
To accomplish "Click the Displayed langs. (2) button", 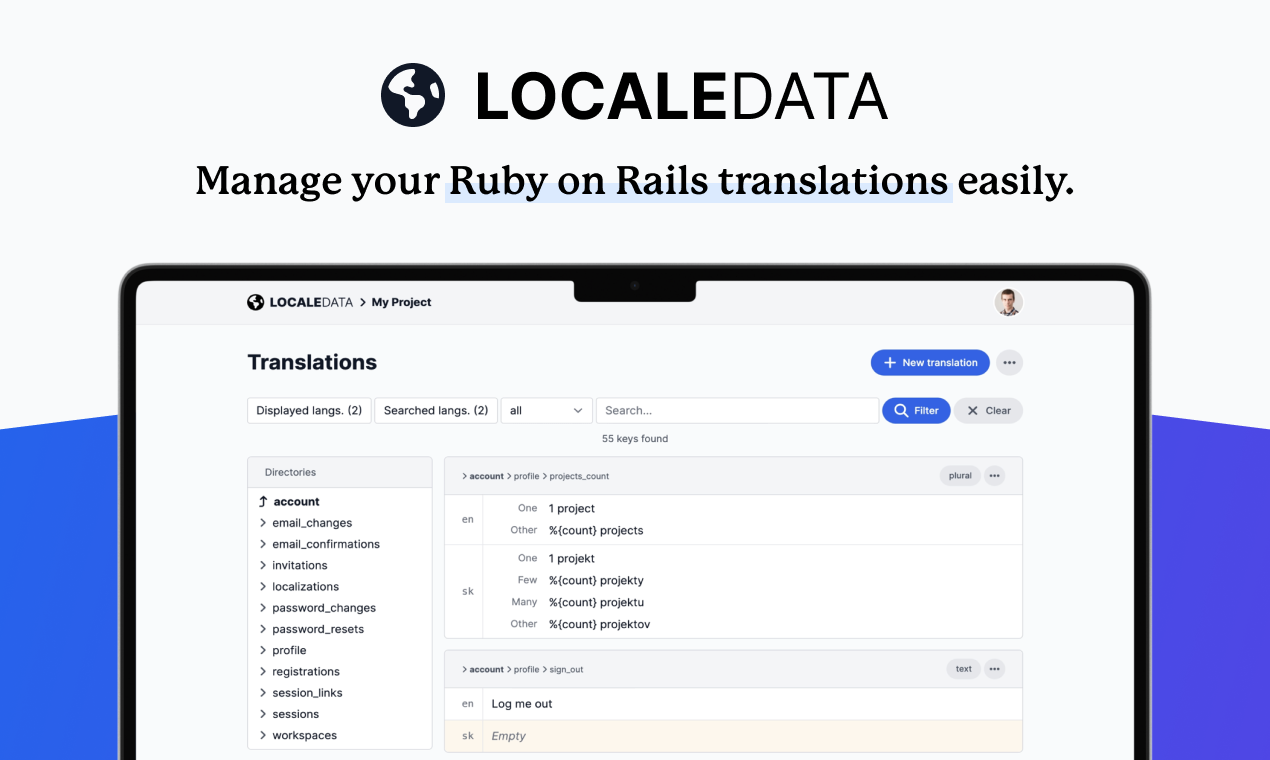I will click(x=309, y=410).
